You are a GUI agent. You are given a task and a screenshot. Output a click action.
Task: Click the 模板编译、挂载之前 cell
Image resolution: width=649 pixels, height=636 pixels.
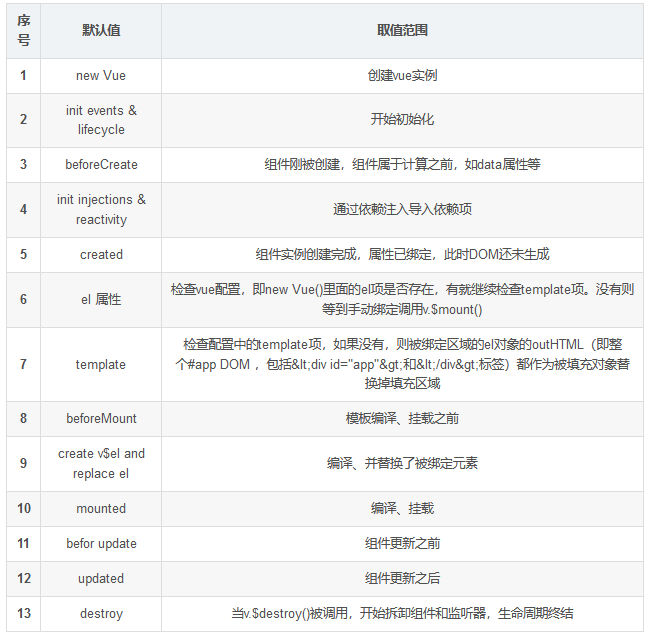[x=402, y=419]
